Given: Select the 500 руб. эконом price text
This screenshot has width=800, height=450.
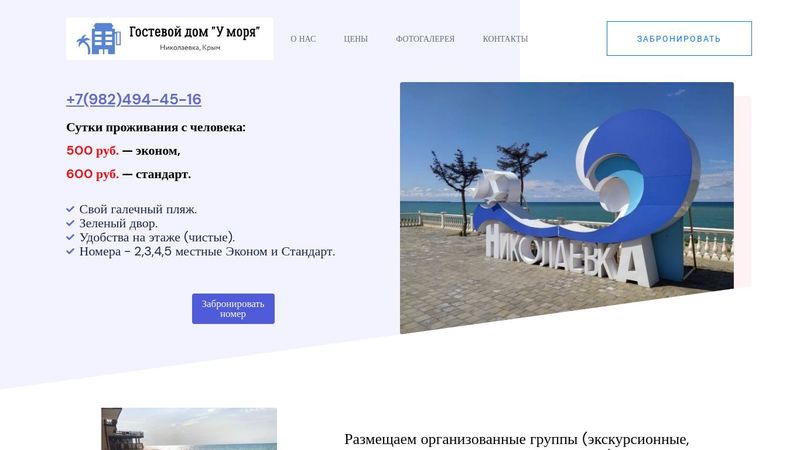Looking at the screenshot, I should 123,151.
